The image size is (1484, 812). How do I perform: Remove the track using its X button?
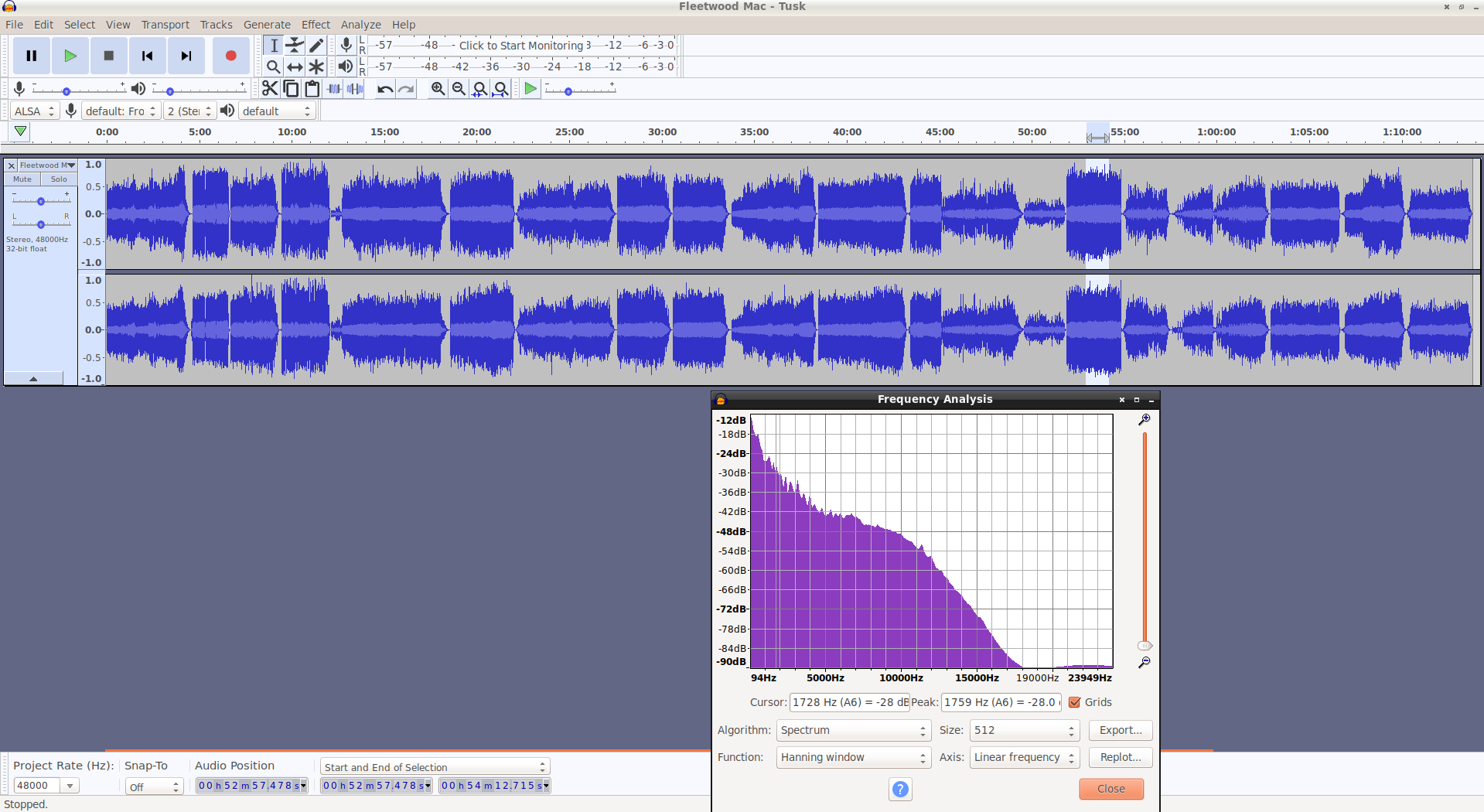(12, 165)
